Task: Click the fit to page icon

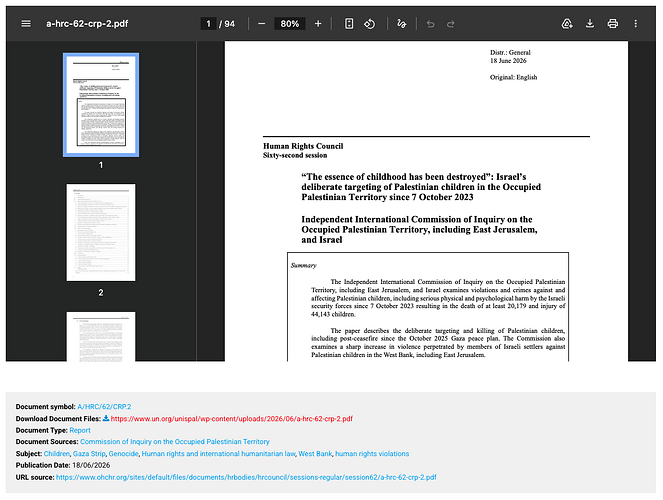Action: [349, 24]
